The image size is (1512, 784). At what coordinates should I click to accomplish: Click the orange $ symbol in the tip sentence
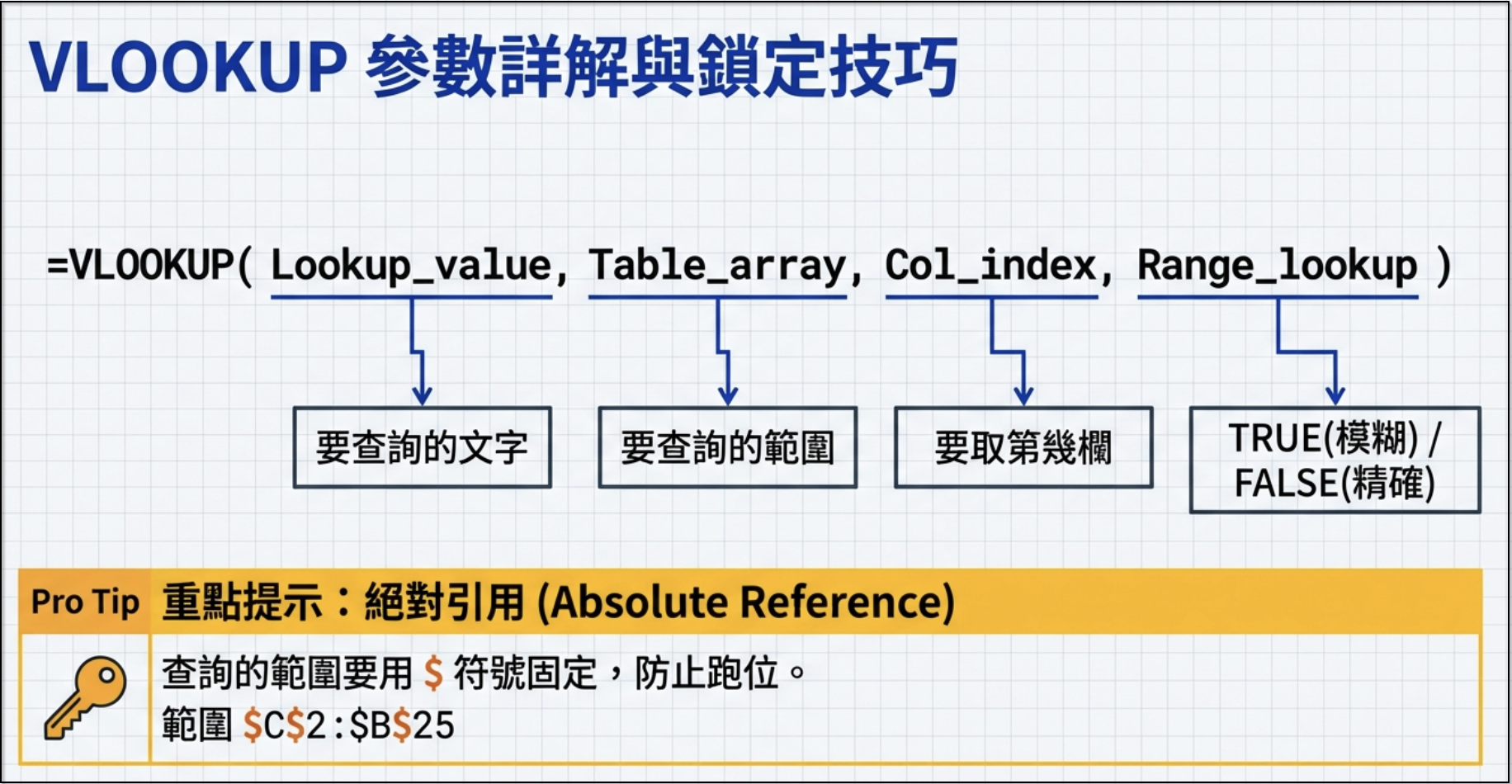(432, 673)
